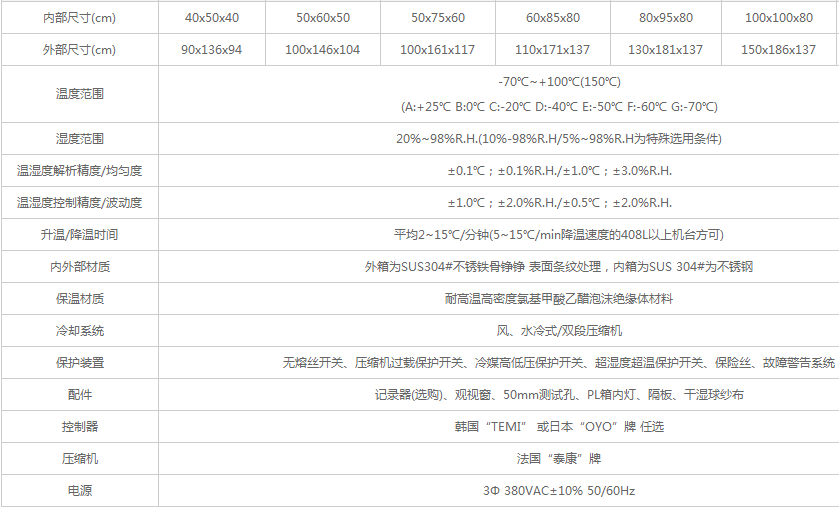Click the '100x100x80' inner size cell

point(779,18)
